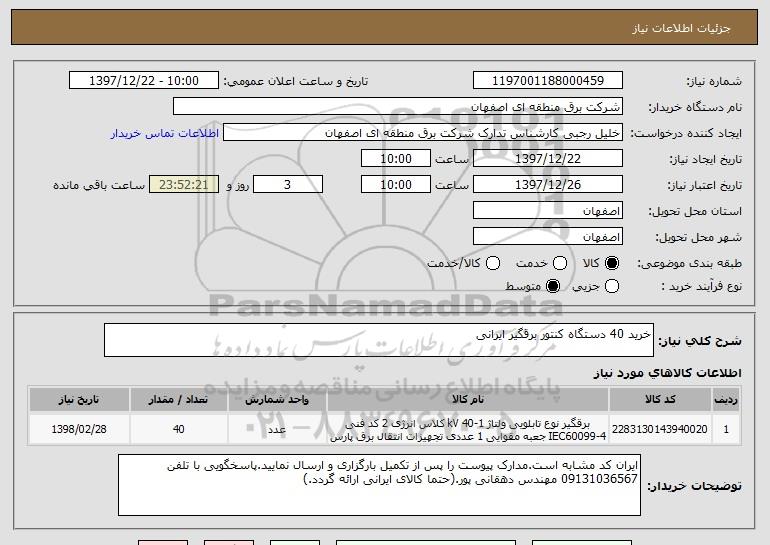The height and width of the screenshot is (545, 770).
Task: Click the buyer notes text area
Action: (379, 485)
